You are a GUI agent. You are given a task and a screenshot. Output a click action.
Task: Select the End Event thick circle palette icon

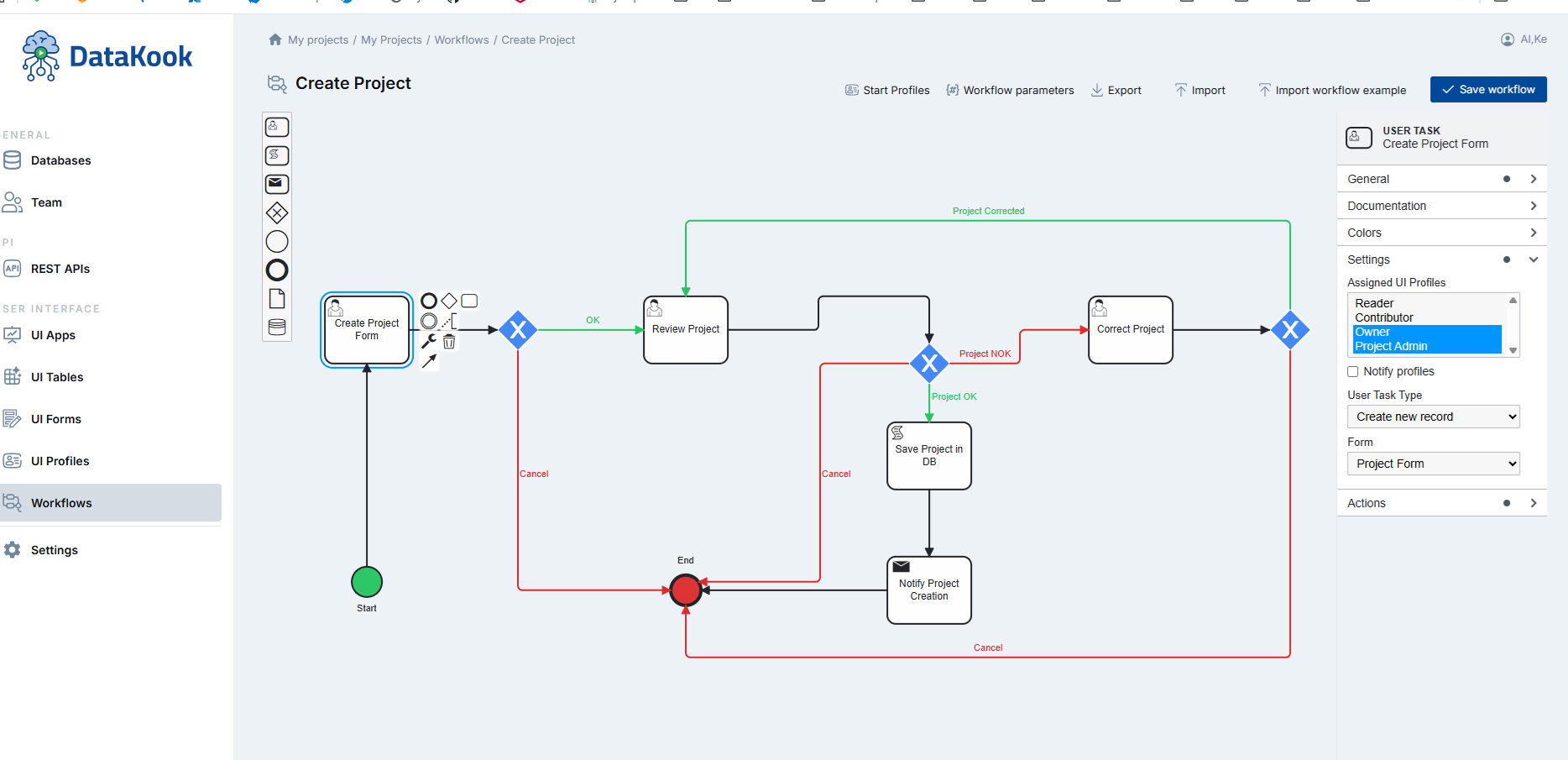pyautogui.click(x=277, y=270)
